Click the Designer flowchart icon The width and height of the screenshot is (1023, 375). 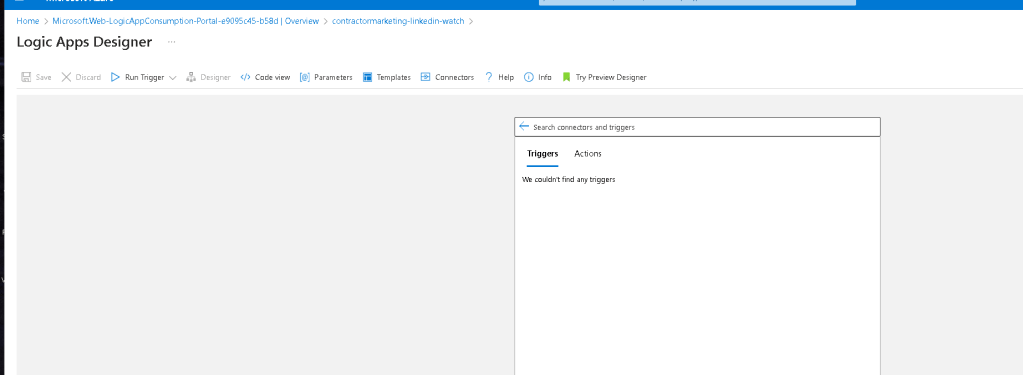pos(191,77)
